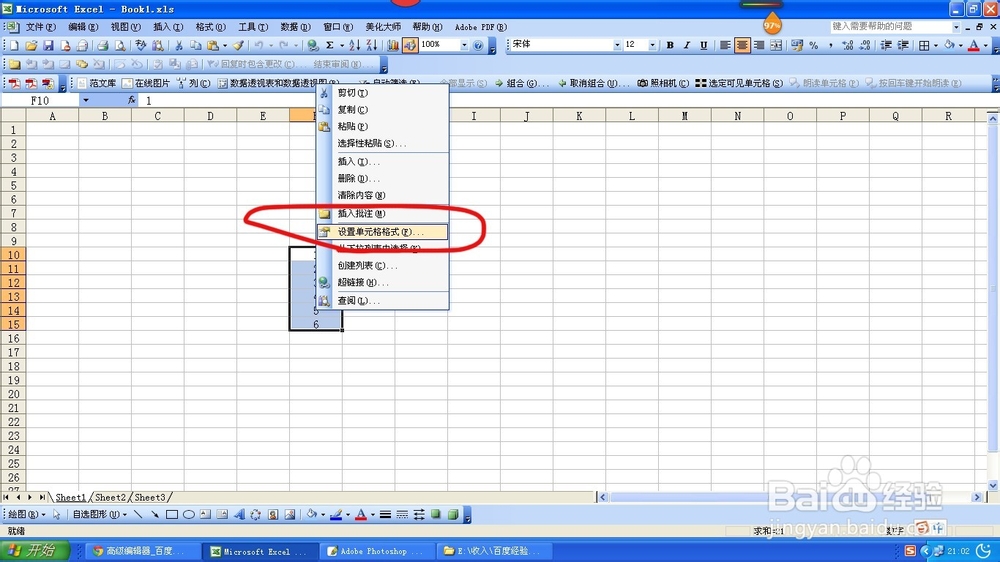Image resolution: width=1000 pixels, height=562 pixels.
Task: Open the Borders dropdown arrow
Action: tap(936, 45)
